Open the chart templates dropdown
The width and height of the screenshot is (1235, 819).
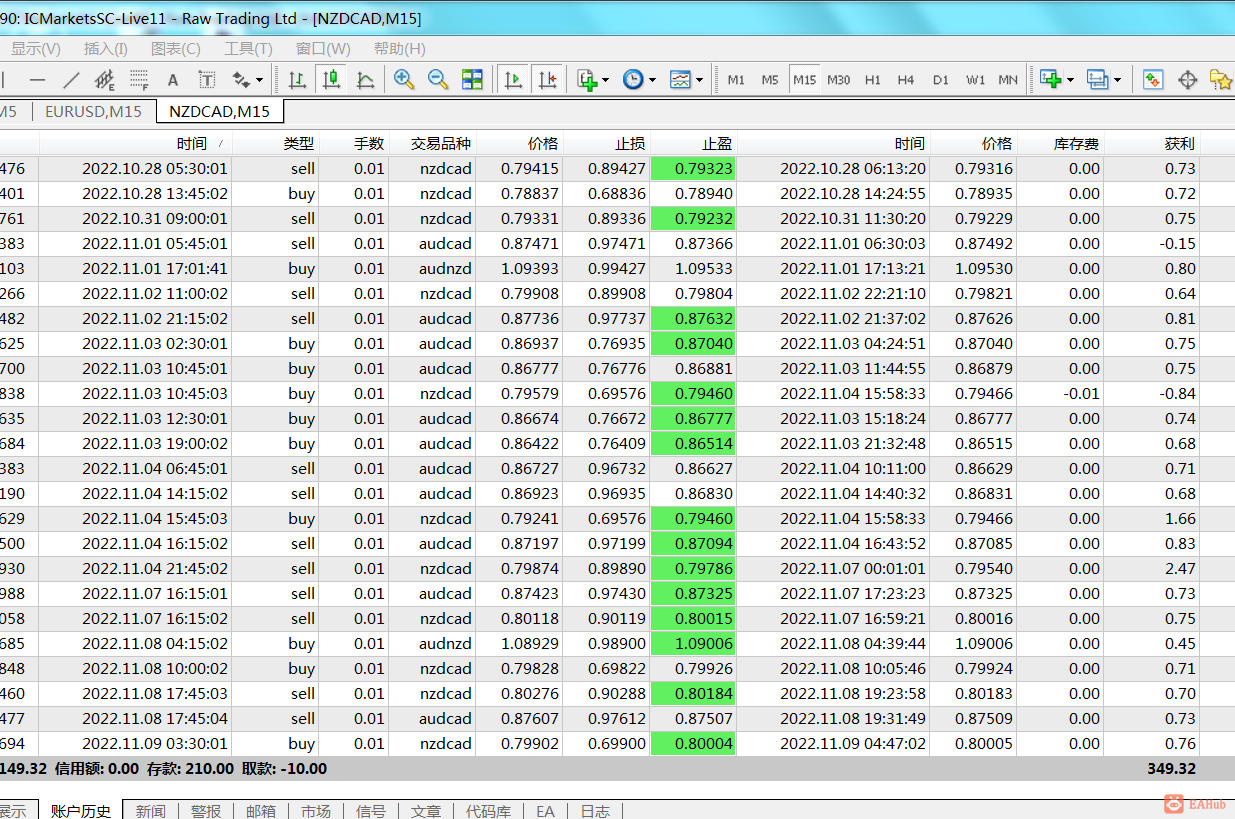point(686,80)
